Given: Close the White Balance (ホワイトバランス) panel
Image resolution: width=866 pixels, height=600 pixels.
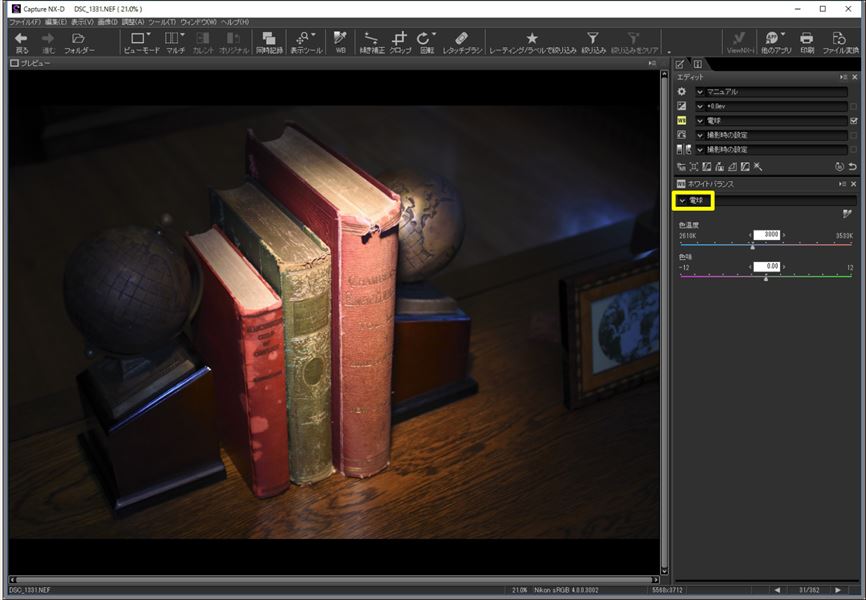Looking at the screenshot, I should [853, 184].
